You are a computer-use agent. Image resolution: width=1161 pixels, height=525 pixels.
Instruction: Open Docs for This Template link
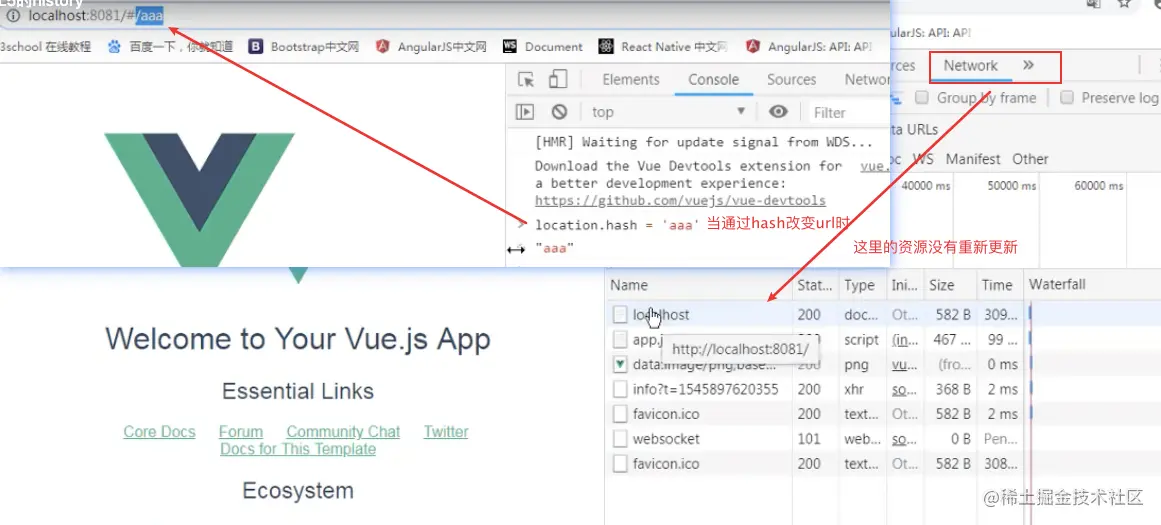click(x=298, y=449)
